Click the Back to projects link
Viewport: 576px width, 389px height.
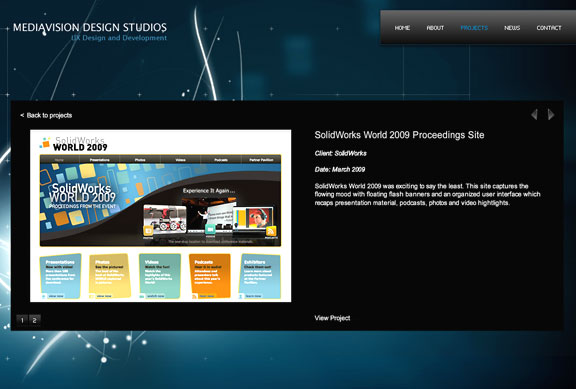46,115
